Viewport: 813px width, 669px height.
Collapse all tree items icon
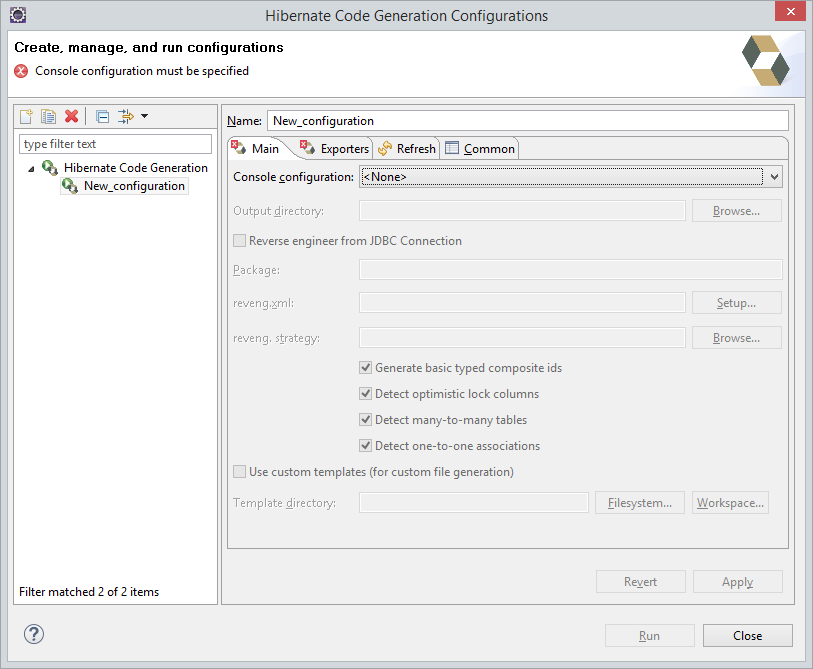coord(103,116)
